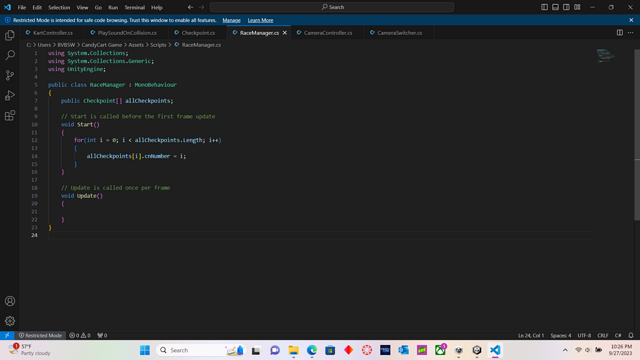Screen dimensions: 640x360
Task: Click the code minimap preview
Action: [x=605, y=56]
